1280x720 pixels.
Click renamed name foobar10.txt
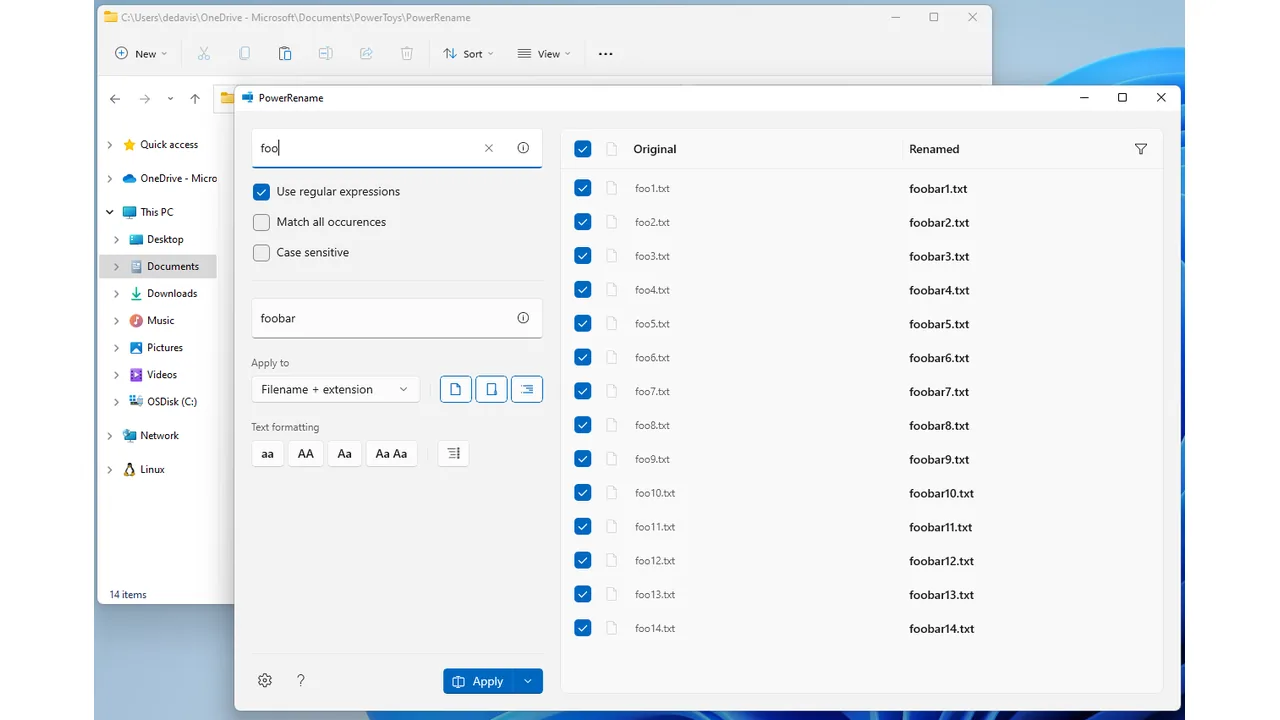[941, 494]
